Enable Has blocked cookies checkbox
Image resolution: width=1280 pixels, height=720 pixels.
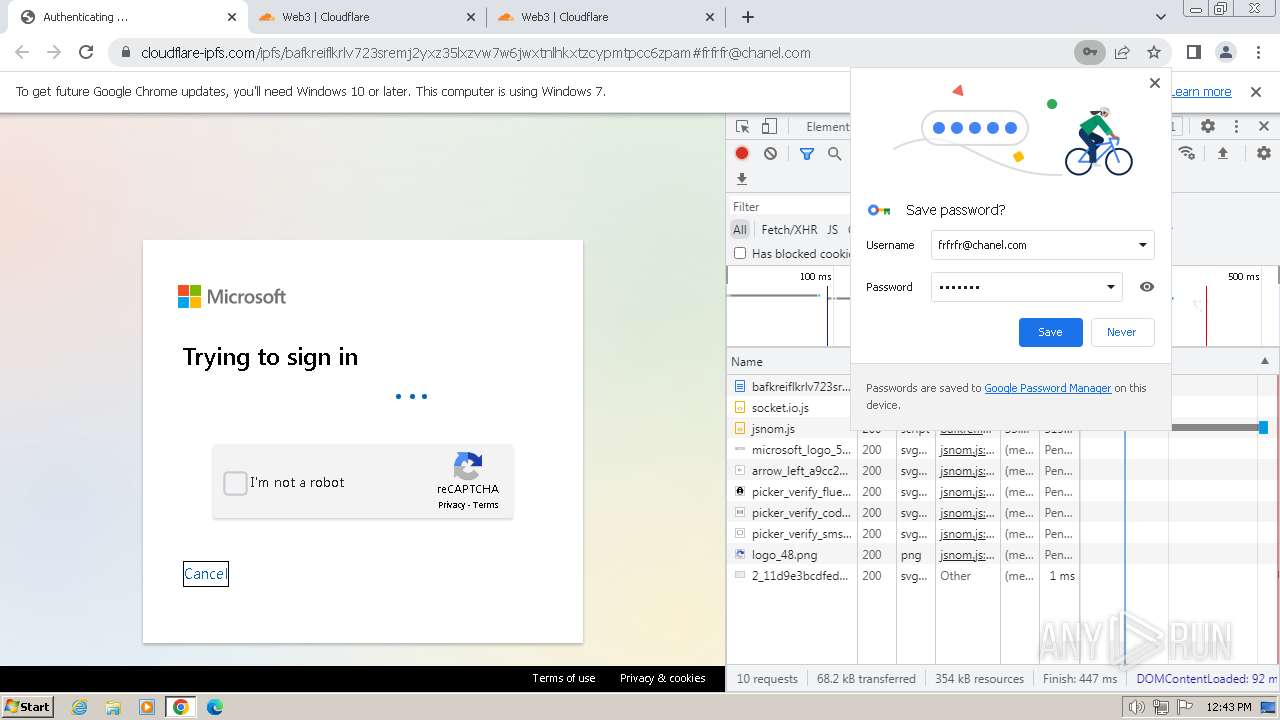pyautogui.click(x=740, y=253)
